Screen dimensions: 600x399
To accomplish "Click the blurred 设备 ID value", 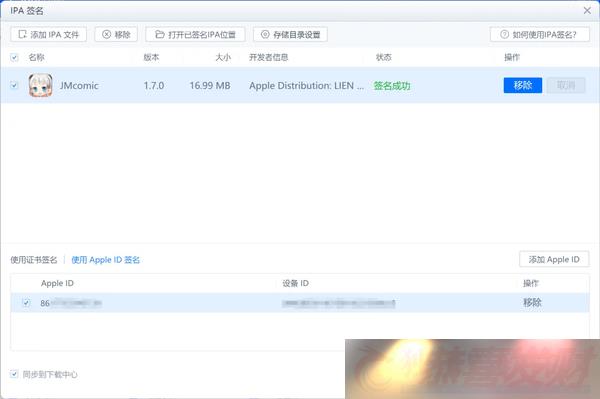I will [x=339, y=303].
